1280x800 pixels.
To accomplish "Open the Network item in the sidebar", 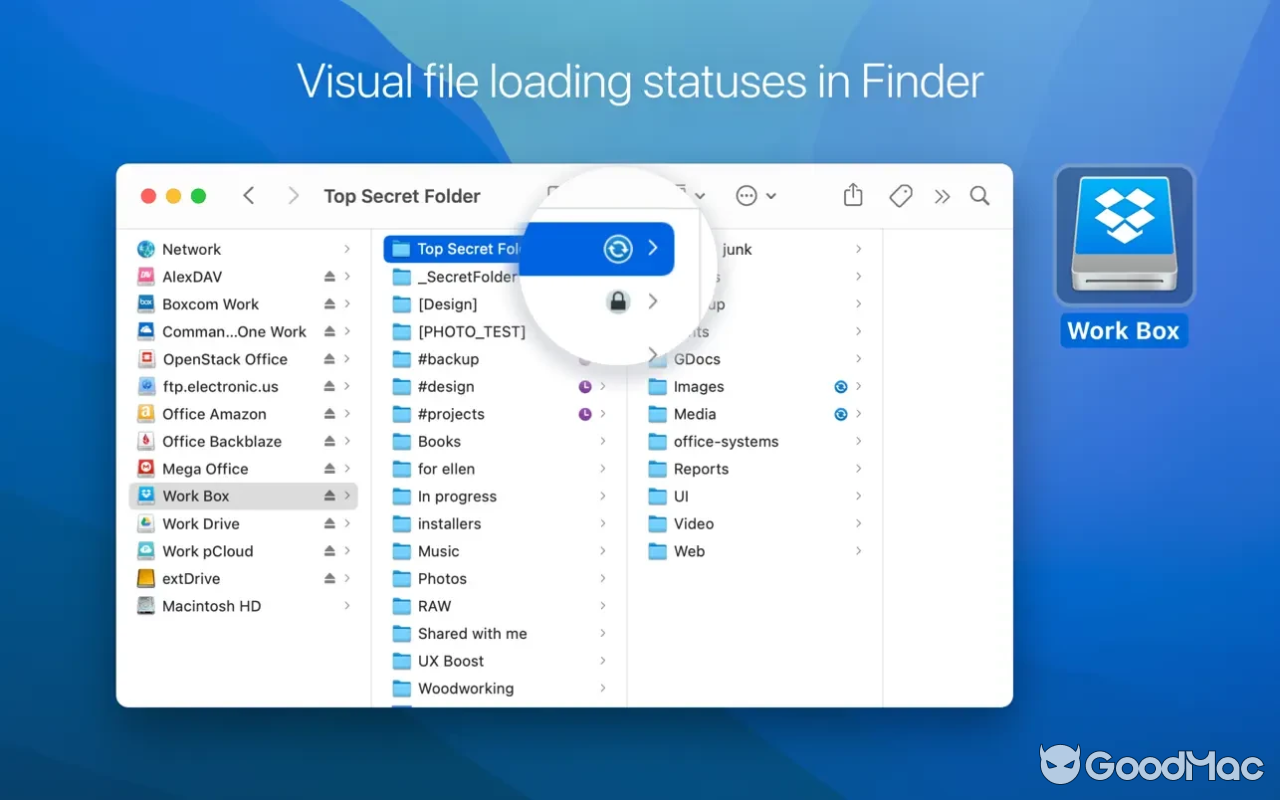I will 191,248.
